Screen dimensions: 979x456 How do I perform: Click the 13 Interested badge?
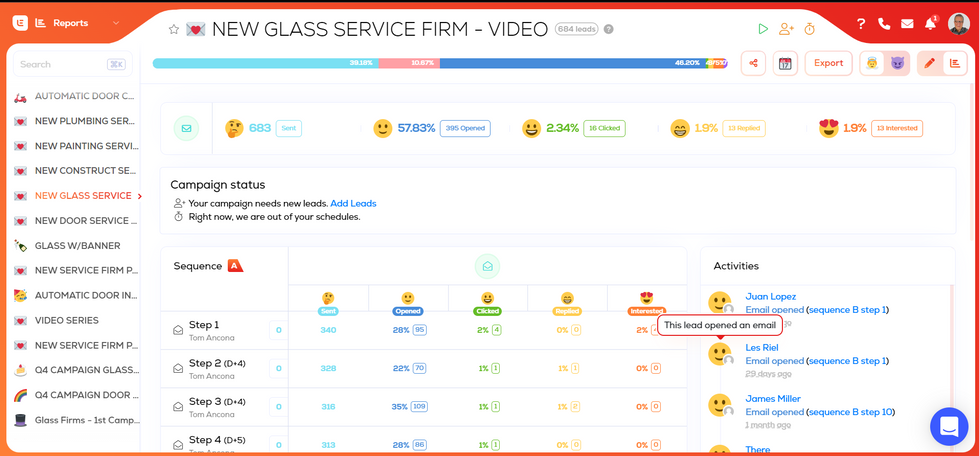pos(897,129)
